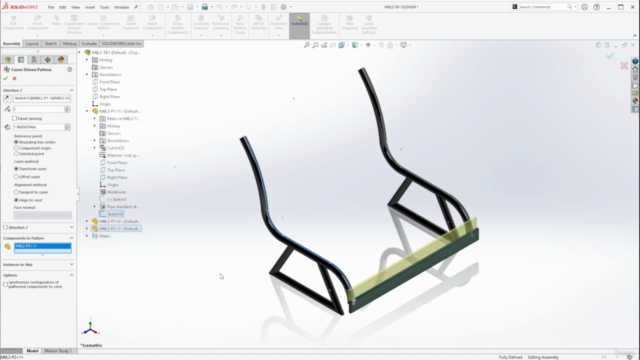Click the Zoom to Fit magnifier icon
The image size is (640, 360).
(x=307, y=45)
